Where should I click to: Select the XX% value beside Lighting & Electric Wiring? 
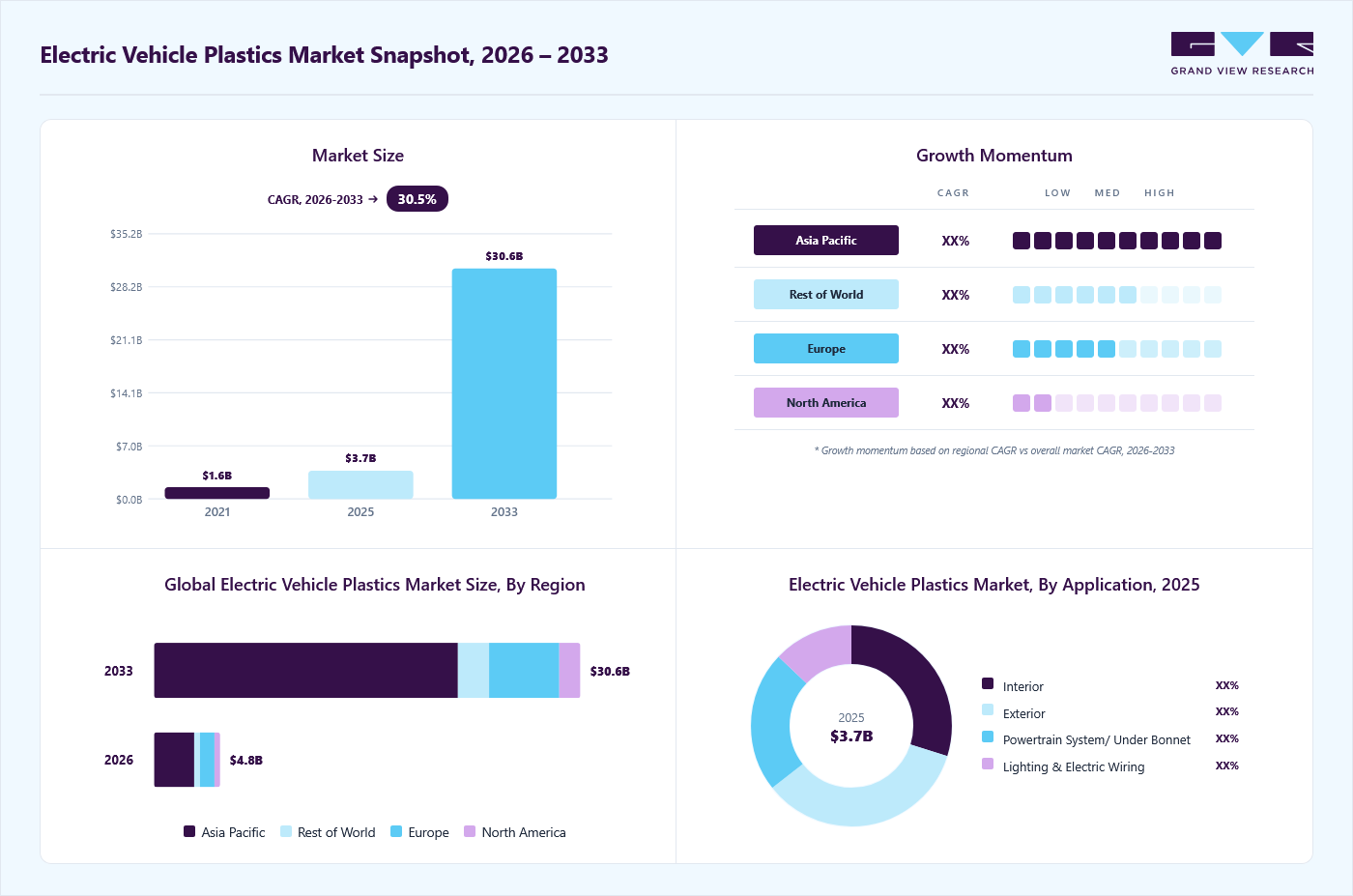point(1227,766)
